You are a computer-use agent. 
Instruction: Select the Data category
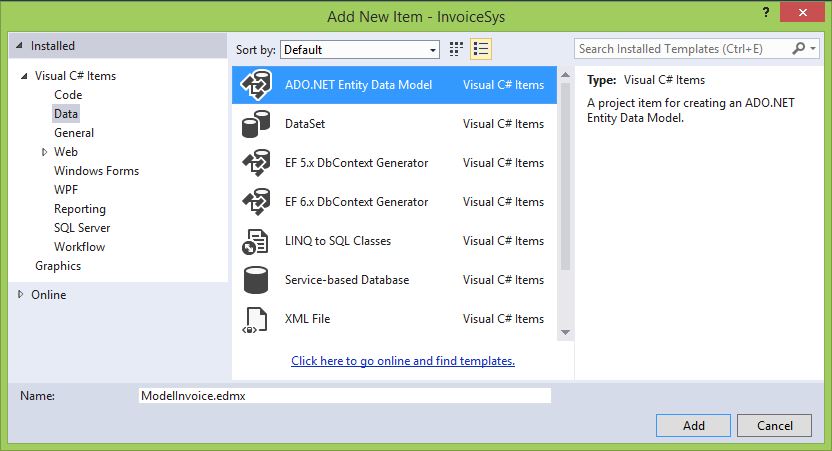point(66,114)
